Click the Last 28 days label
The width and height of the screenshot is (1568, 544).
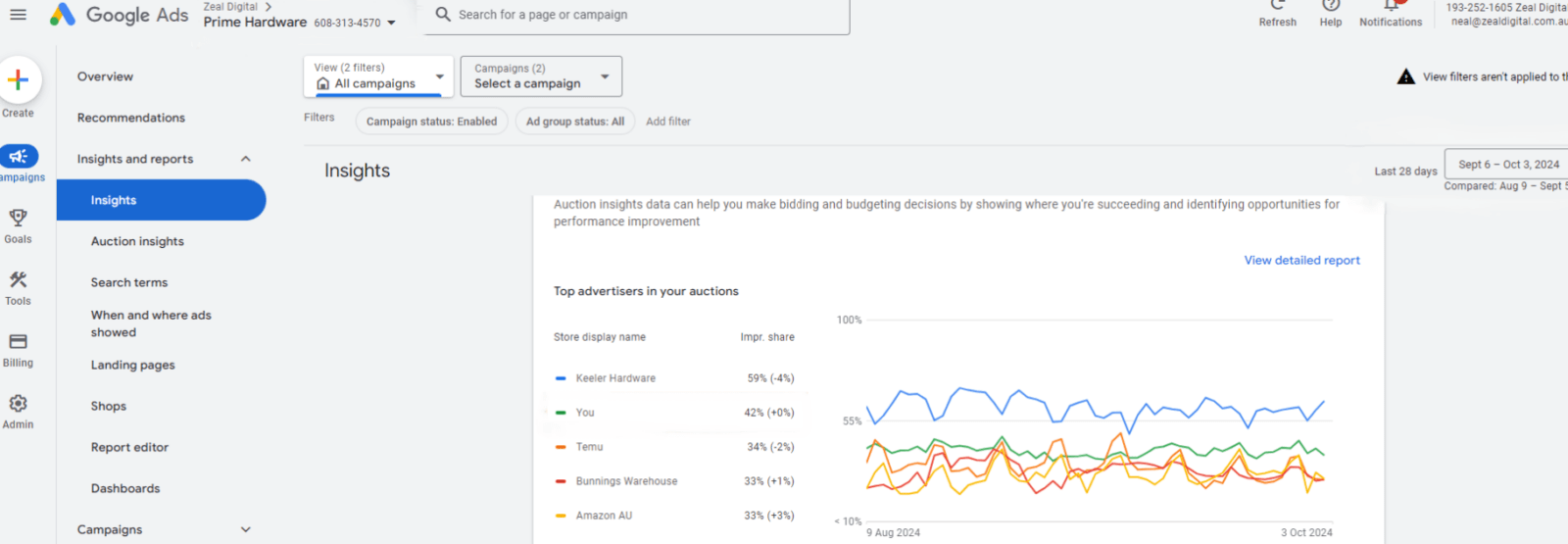point(1405,172)
